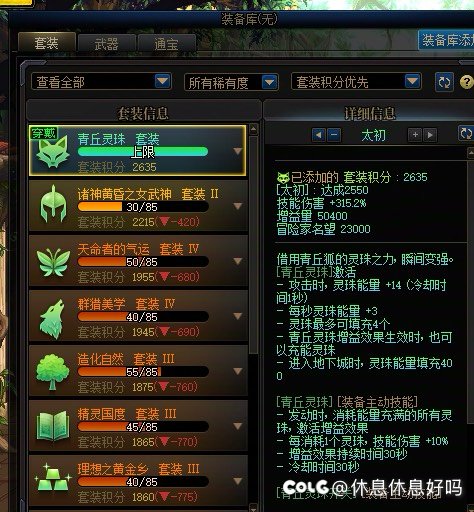Expand the 诸神黄昏之女武神 set entry arrow
This screenshot has width=474, height=512.
tap(238, 206)
